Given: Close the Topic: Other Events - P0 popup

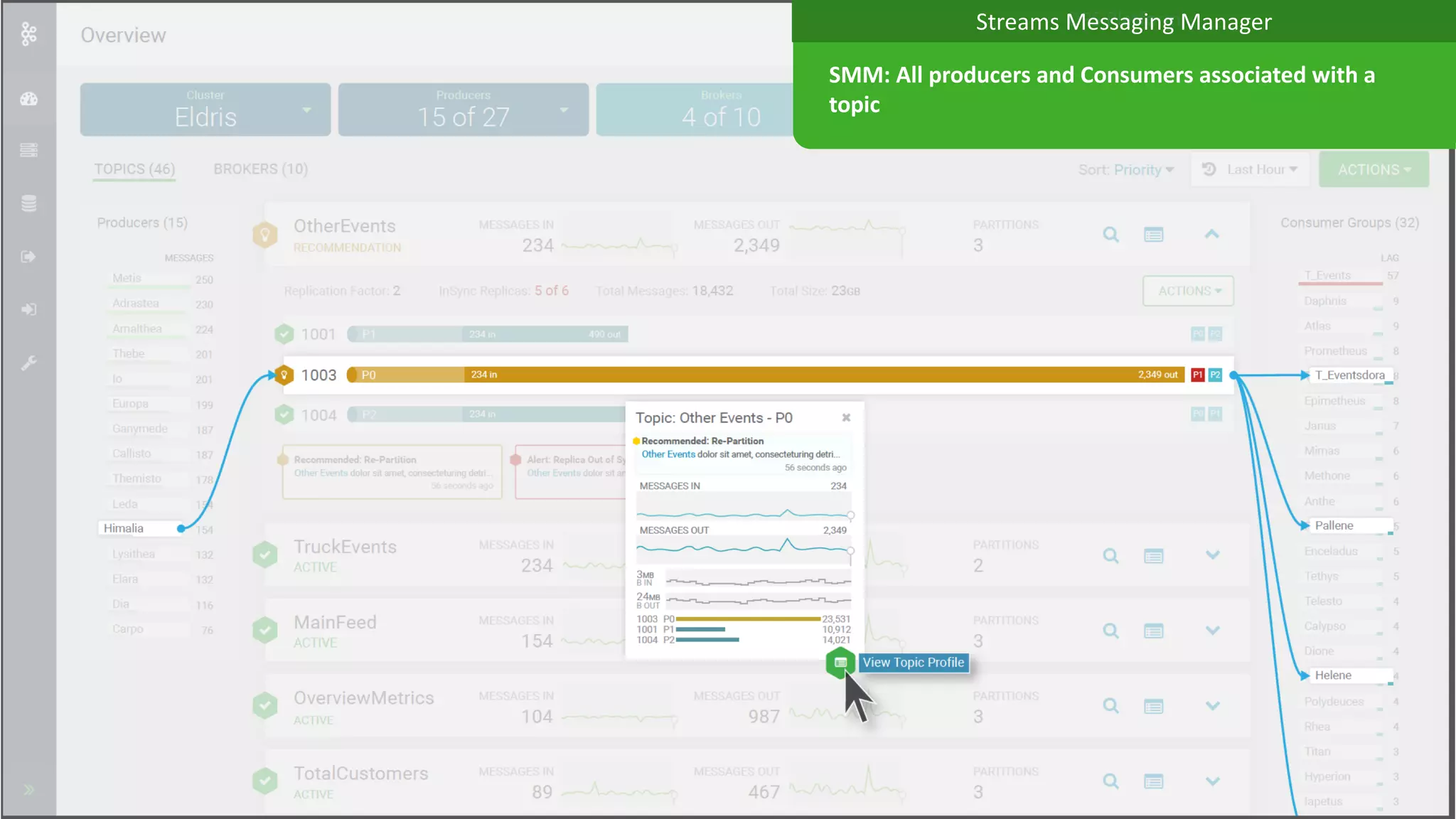Looking at the screenshot, I should [x=846, y=417].
